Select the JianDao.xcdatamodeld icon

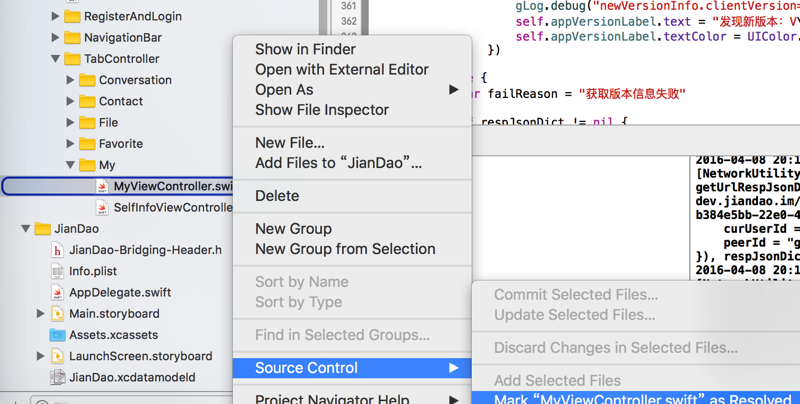pyautogui.click(x=58, y=377)
